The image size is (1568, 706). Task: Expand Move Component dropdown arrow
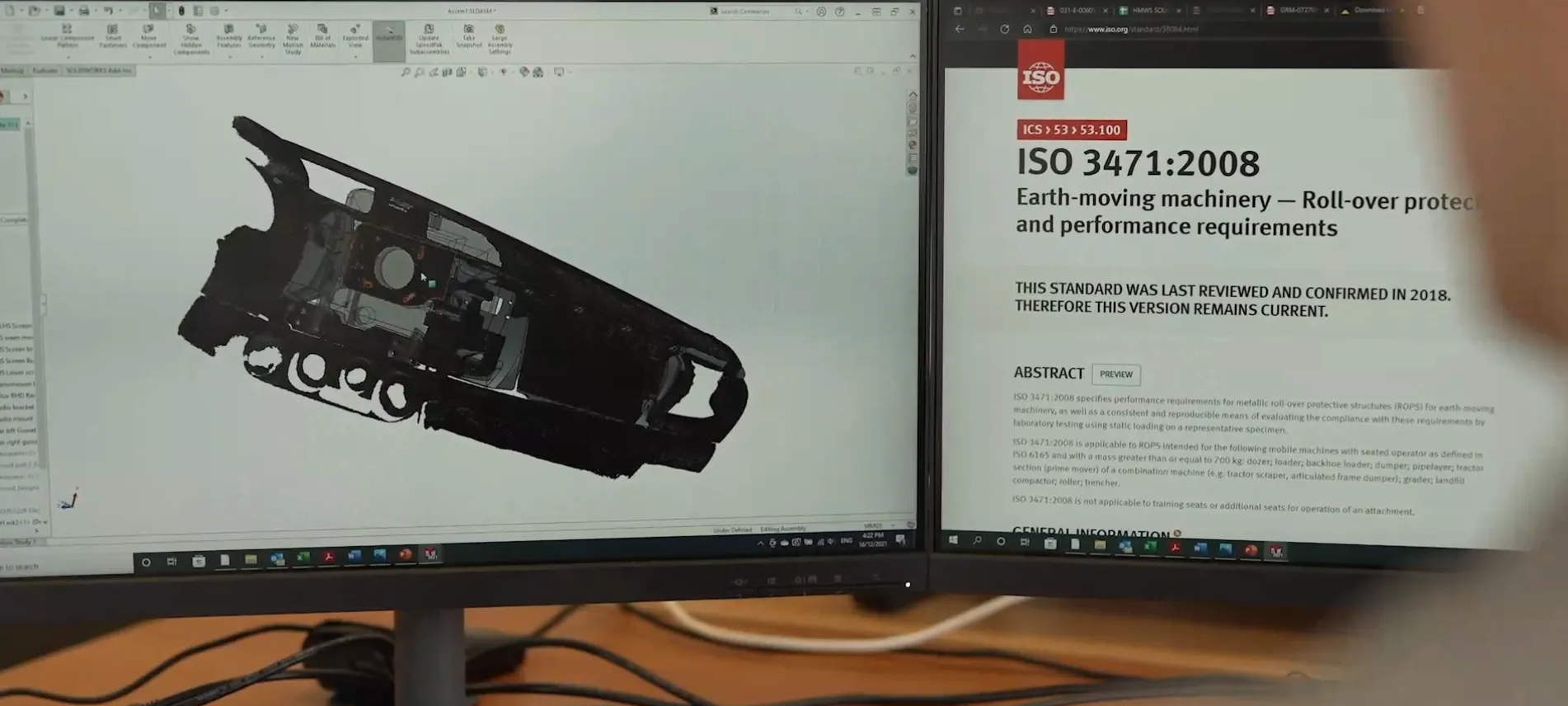point(149,57)
